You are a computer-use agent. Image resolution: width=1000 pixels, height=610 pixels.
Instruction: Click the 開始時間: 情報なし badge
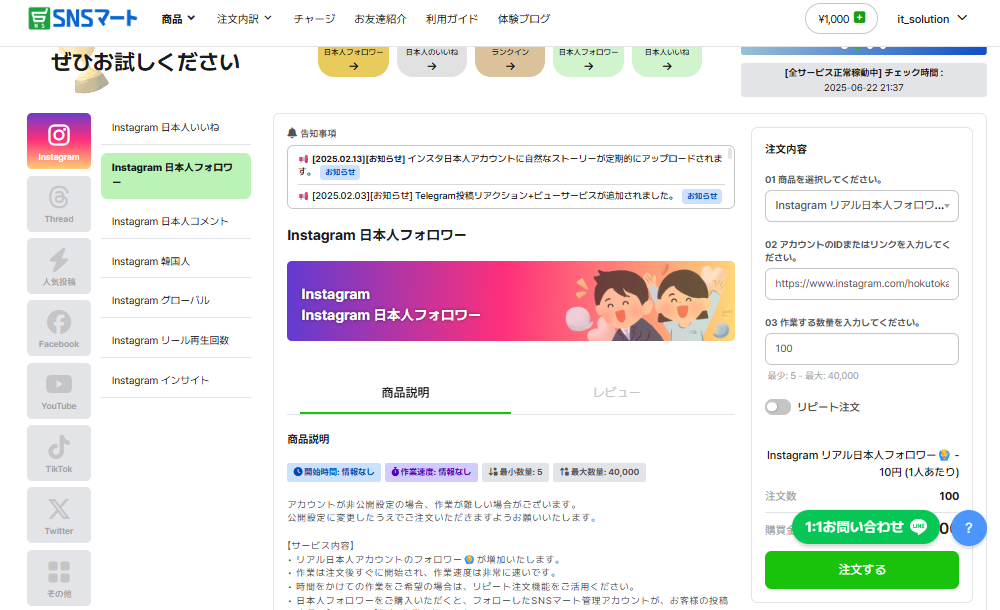click(334, 472)
